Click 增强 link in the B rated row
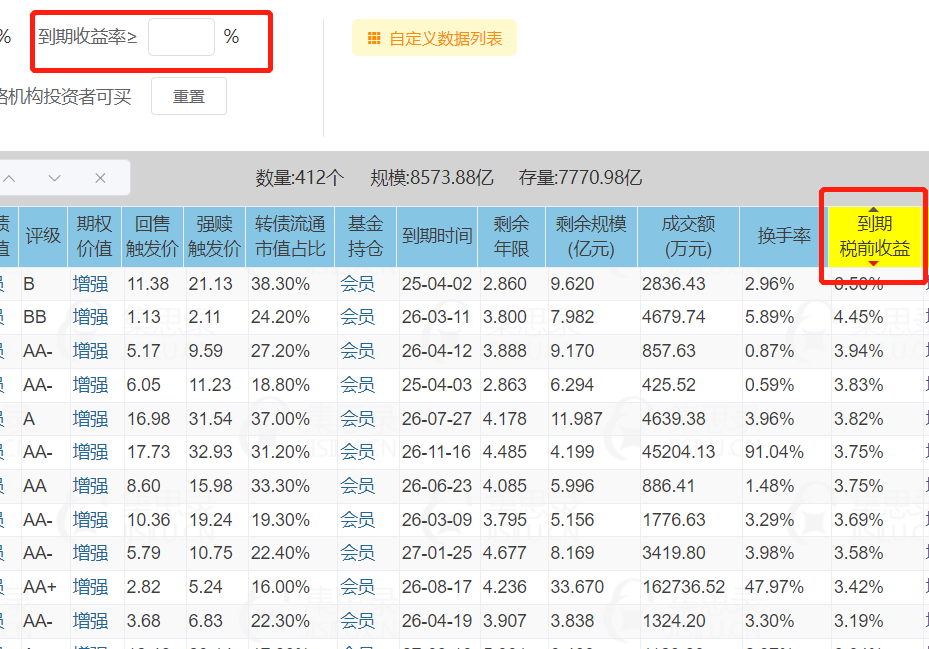Screen dimensions: 929x649 [91, 284]
